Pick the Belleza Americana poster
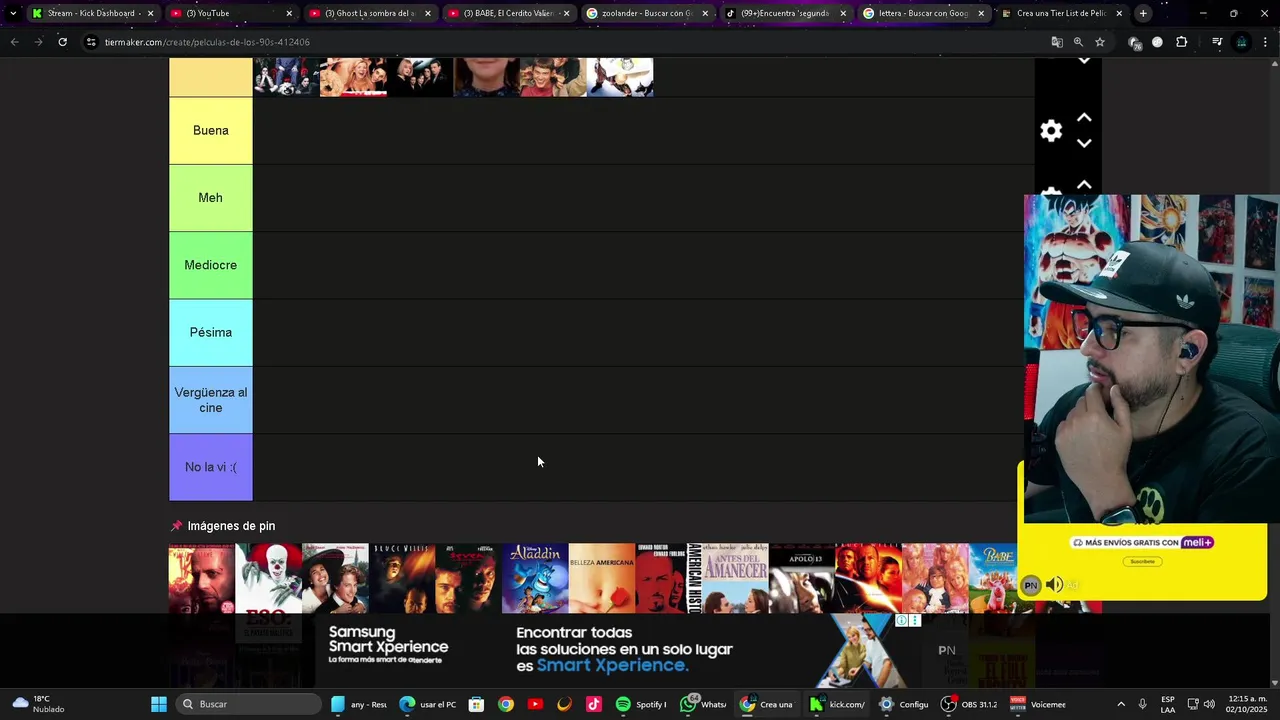This screenshot has width=1280, height=720. click(602, 578)
